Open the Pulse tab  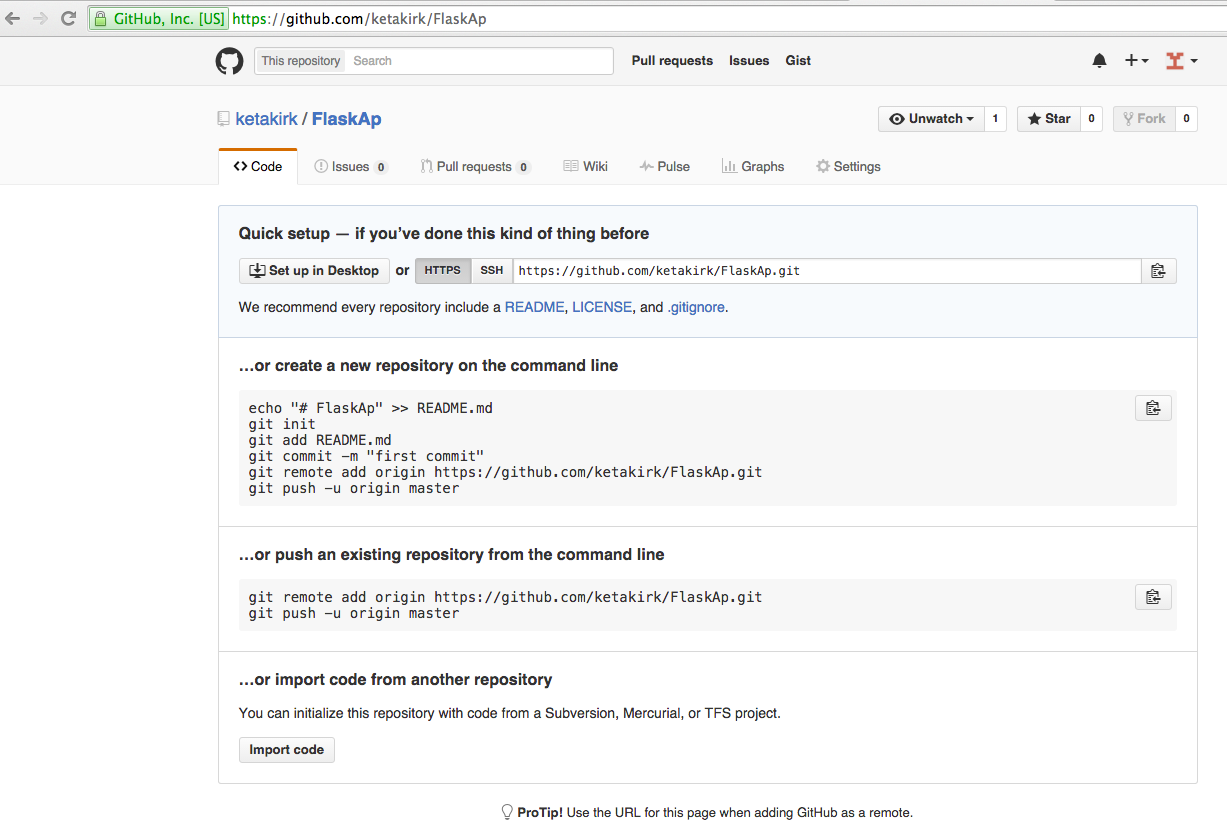[x=665, y=167]
